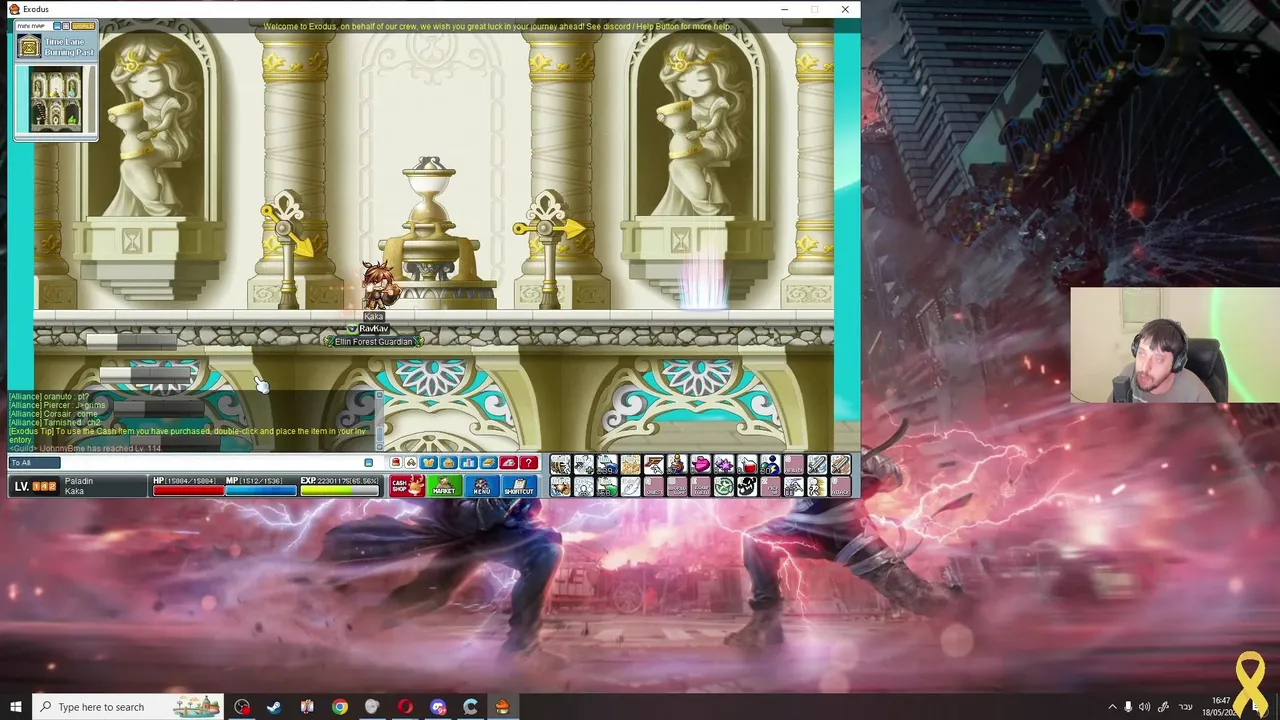Image resolution: width=1280 pixels, height=720 pixels.
Task: Show hidden system tray icons chevron
Action: pos(1112,707)
